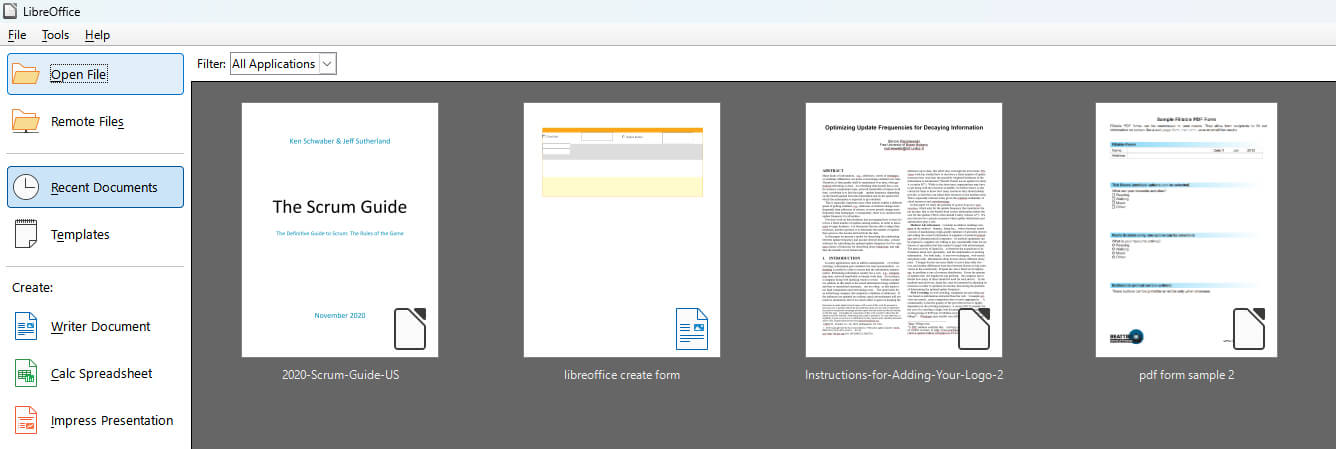Click the Impress Presentation icon
This screenshot has height=449, width=1336.
[x=26, y=420]
